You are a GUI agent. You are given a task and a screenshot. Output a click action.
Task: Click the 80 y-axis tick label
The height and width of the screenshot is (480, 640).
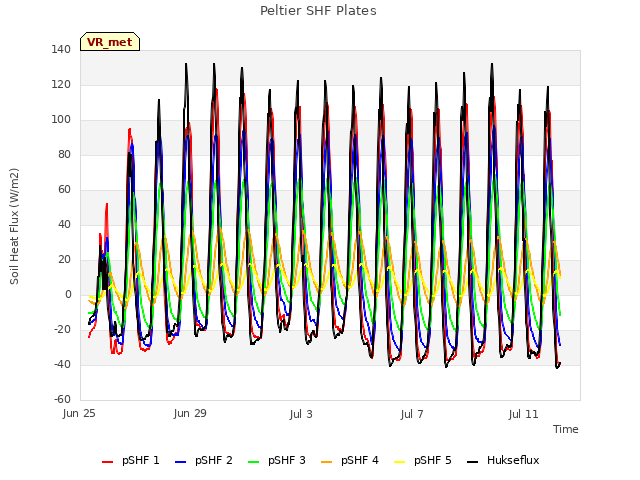tap(64, 154)
